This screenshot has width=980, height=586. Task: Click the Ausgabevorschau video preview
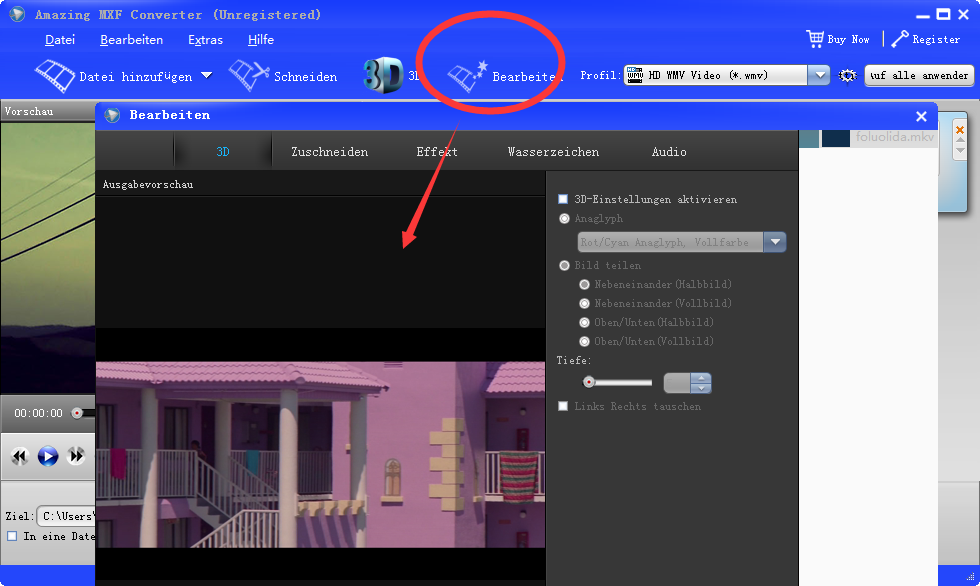(321, 455)
